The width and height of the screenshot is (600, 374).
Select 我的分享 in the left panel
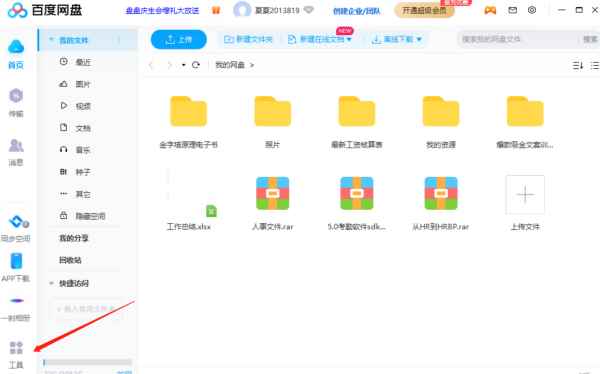point(73,238)
